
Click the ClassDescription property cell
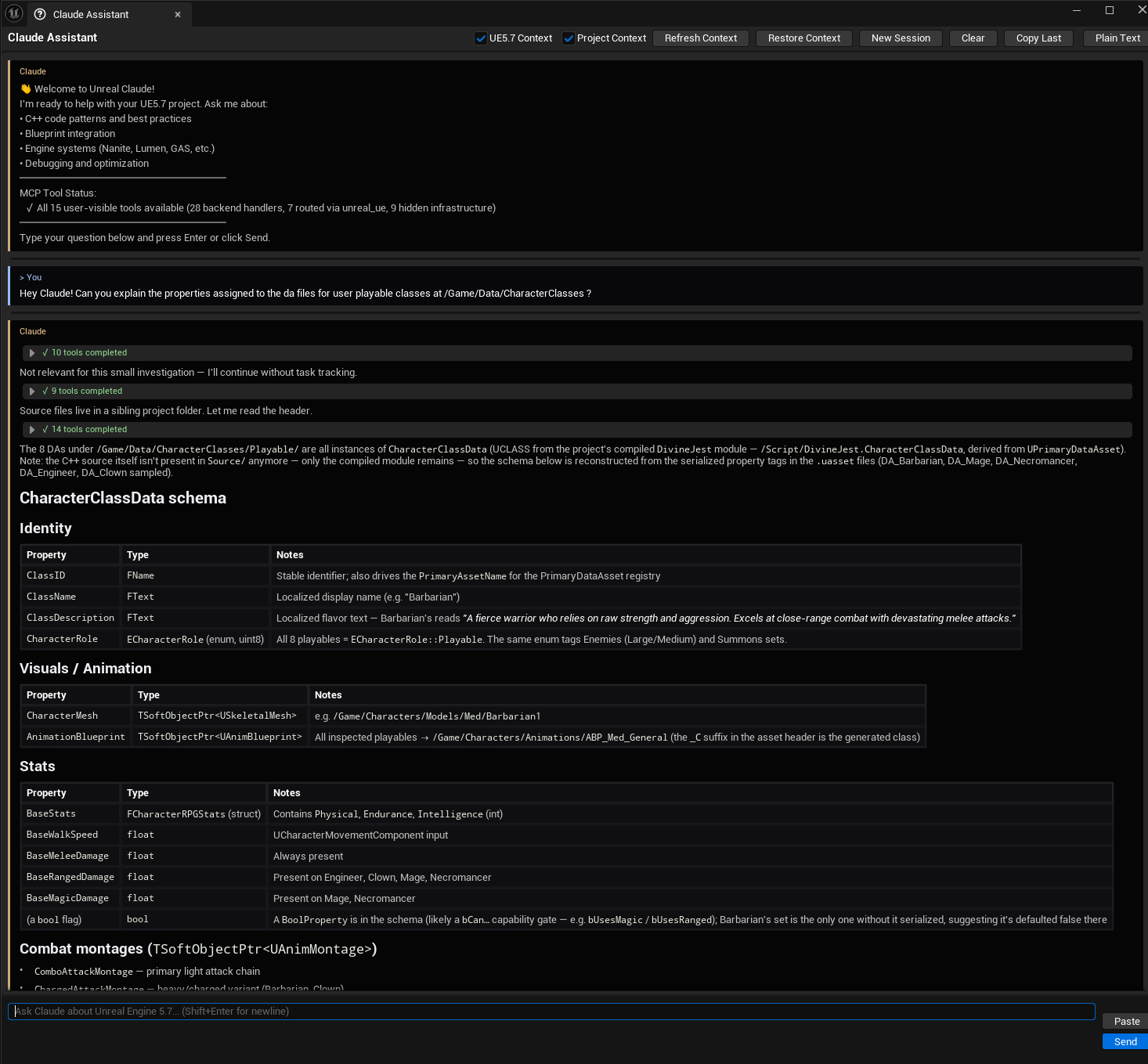pos(70,619)
